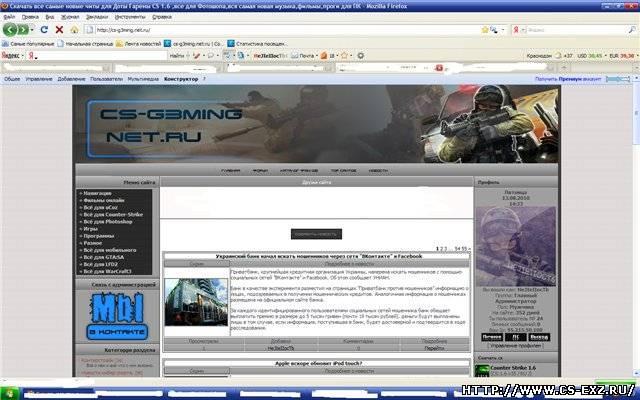Image resolution: width=640 pixels, height=400 pixels.
Task: Open Каталог файлов in the site navigation bar
Action: click(x=299, y=171)
